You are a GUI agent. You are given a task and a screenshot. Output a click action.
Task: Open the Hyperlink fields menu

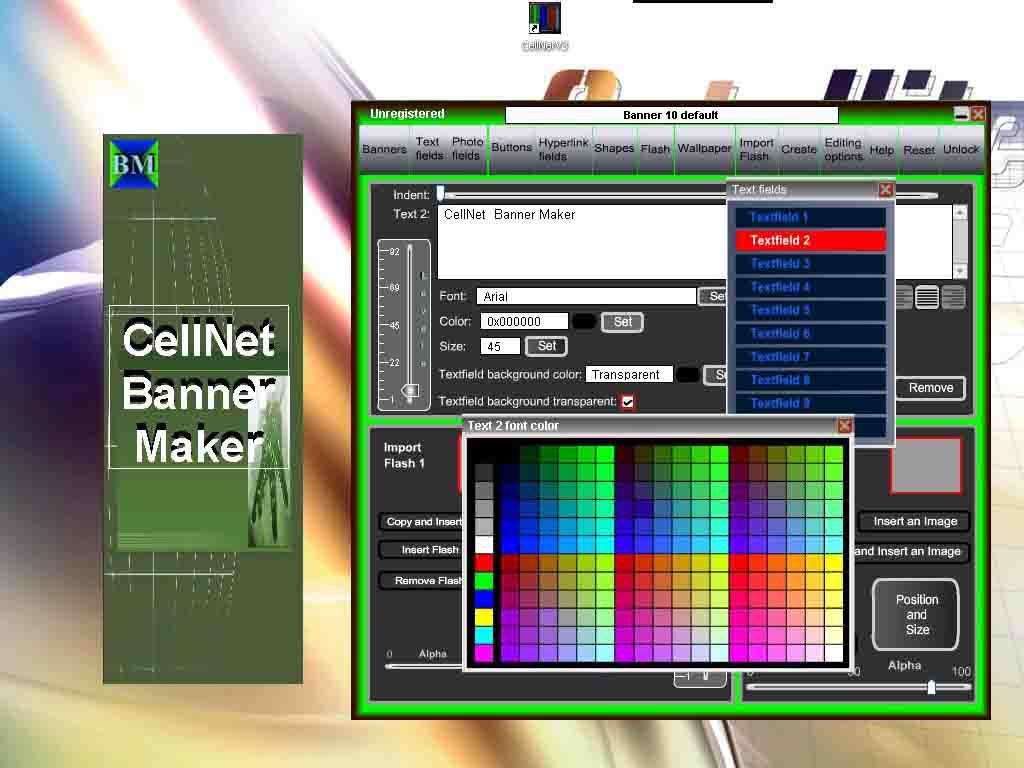(563, 149)
